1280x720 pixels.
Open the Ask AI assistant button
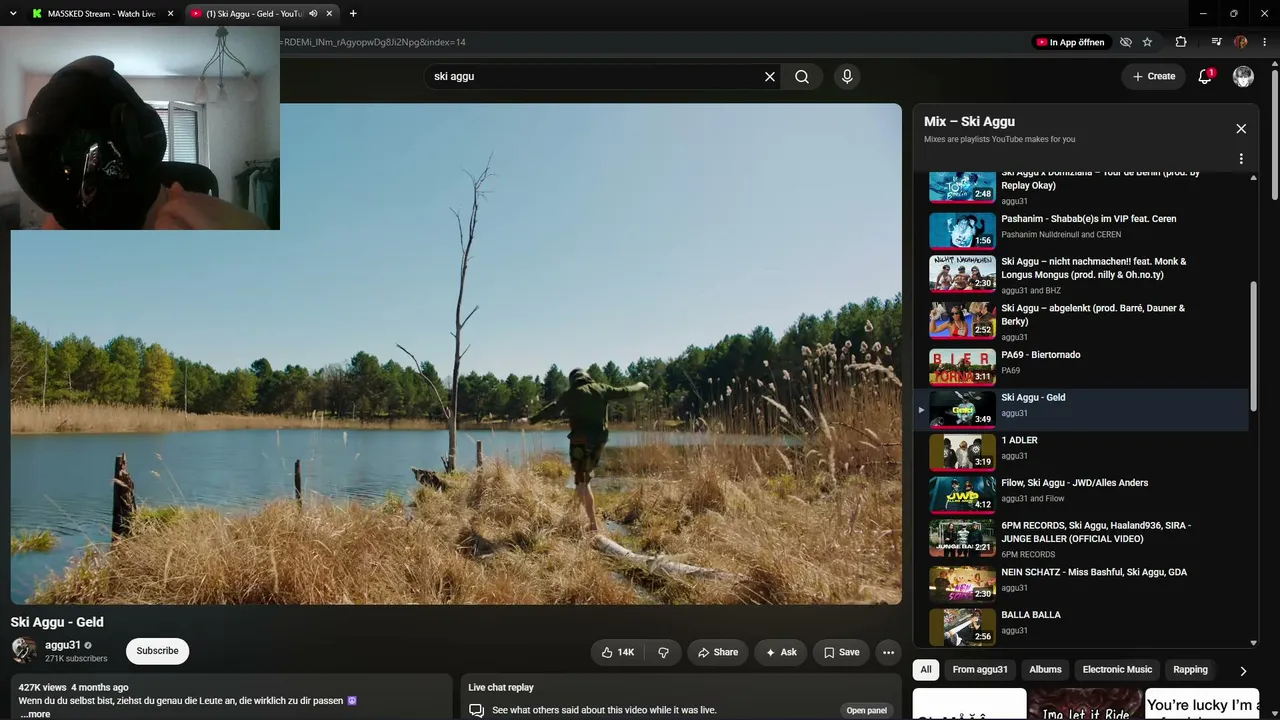click(x=781, y=652)
